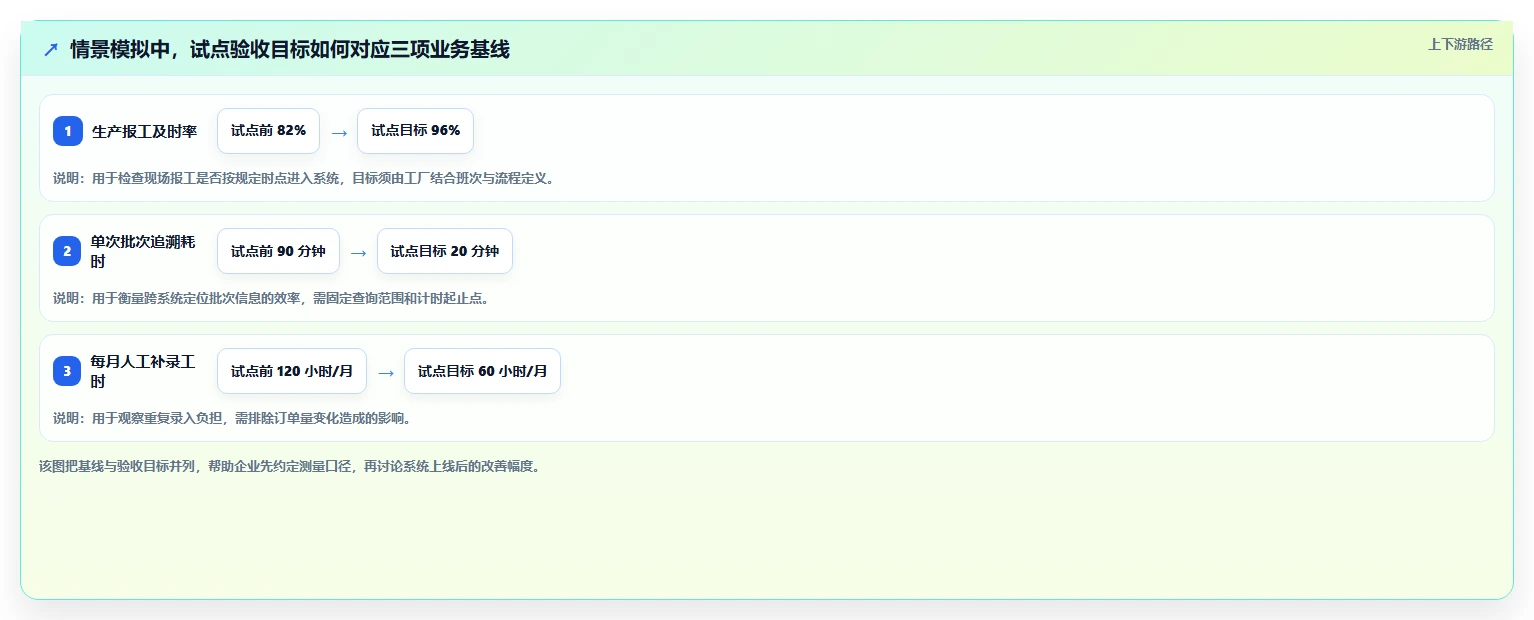Image resolution: width=1534 pixels, height=620 pixels.
Task: Click the 单次批次追溯耗时 label
Action: (x=144, y=251)
